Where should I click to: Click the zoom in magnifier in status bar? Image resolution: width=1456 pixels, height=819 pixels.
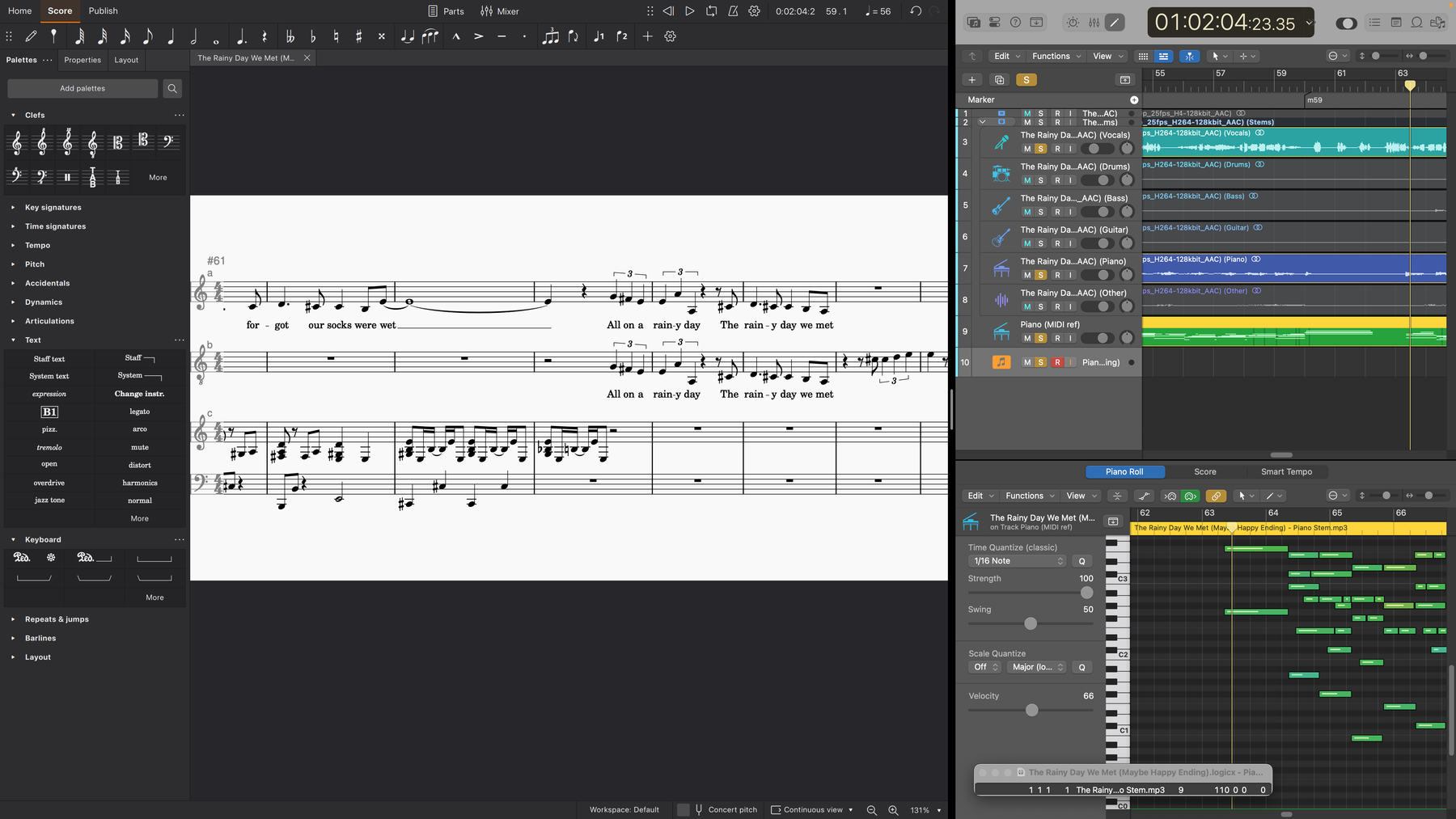(x=893, y=810)
